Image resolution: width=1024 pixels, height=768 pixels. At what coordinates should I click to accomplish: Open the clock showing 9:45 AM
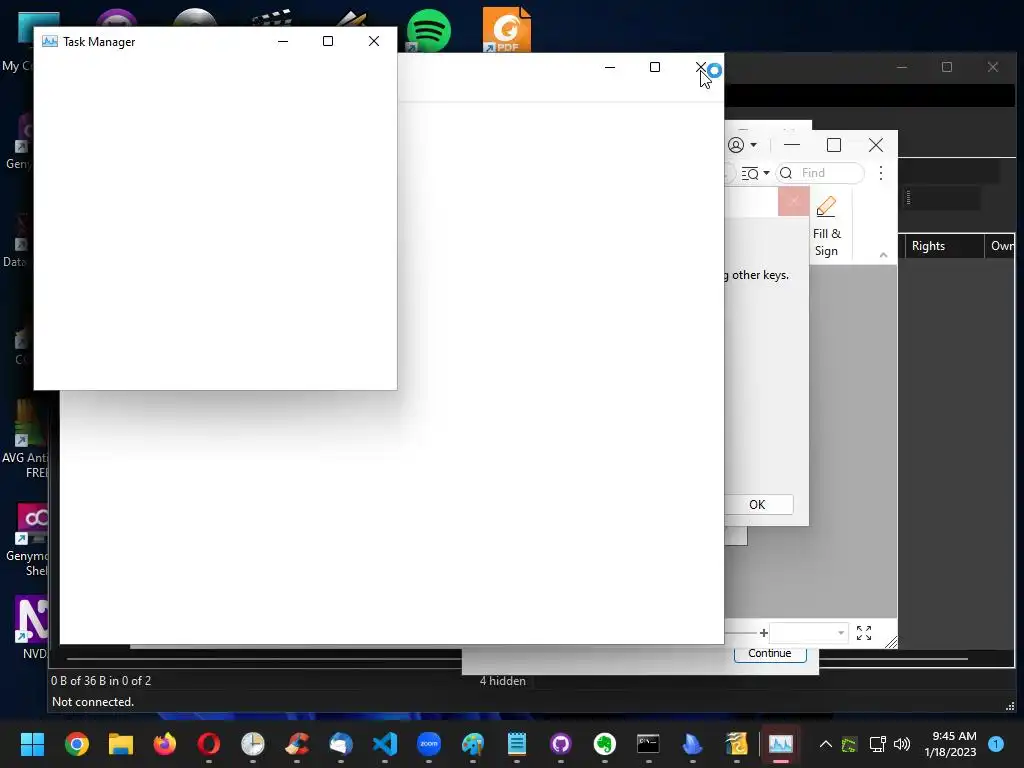click(x=951, y=744)
